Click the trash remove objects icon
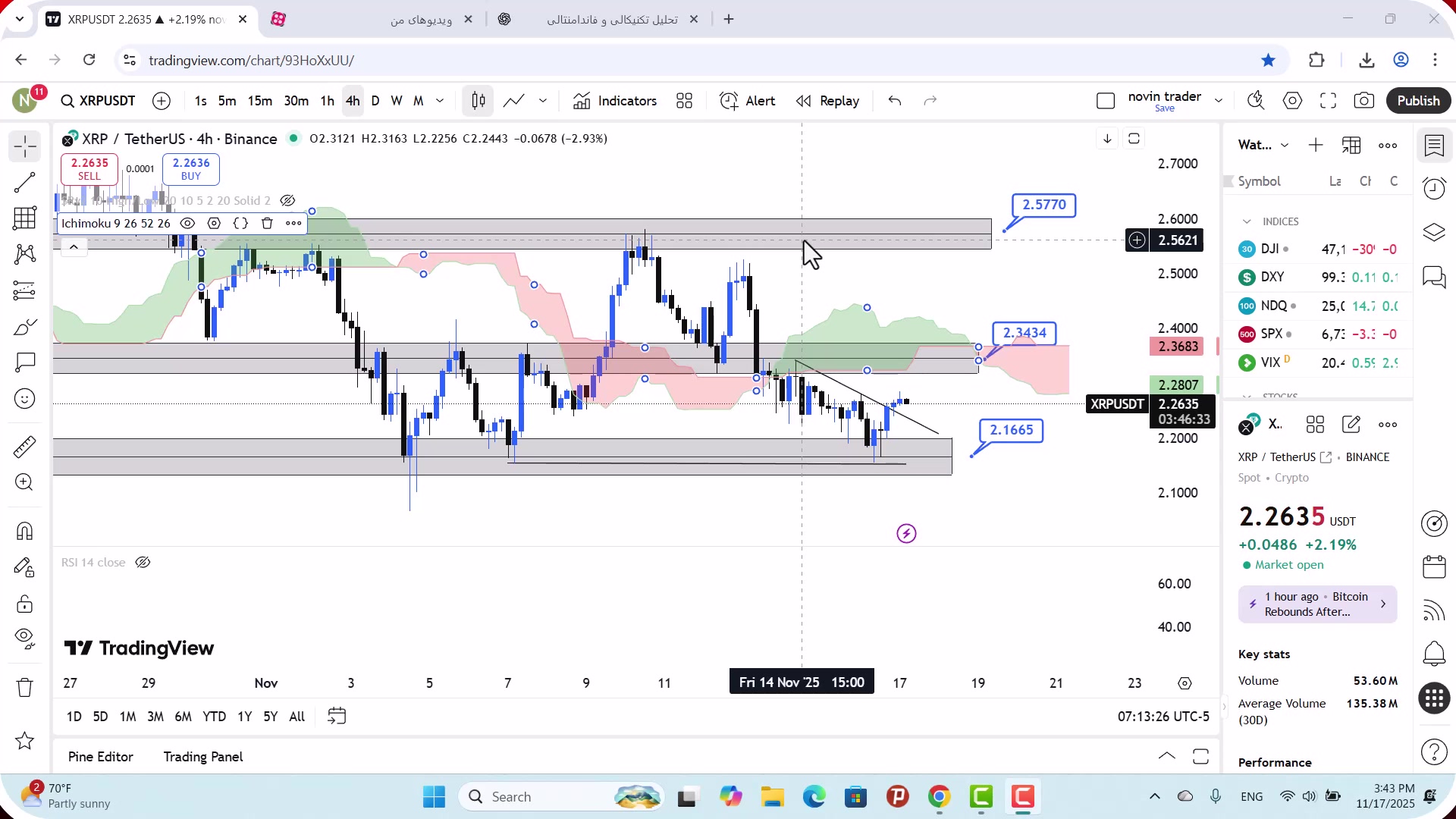Screen dimensions: 1456x819 [24, 688]
